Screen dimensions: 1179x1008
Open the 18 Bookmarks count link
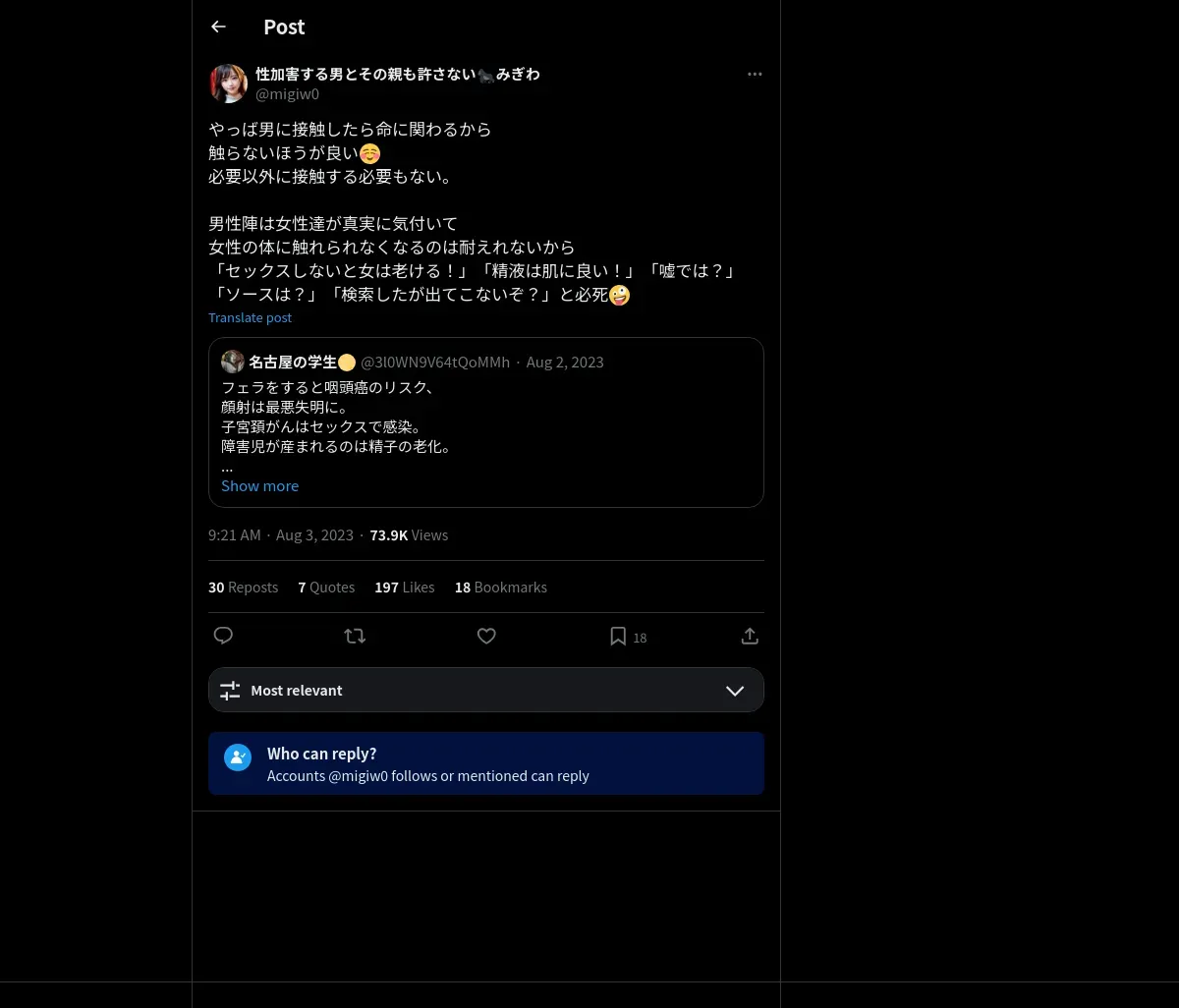(500, 588)
